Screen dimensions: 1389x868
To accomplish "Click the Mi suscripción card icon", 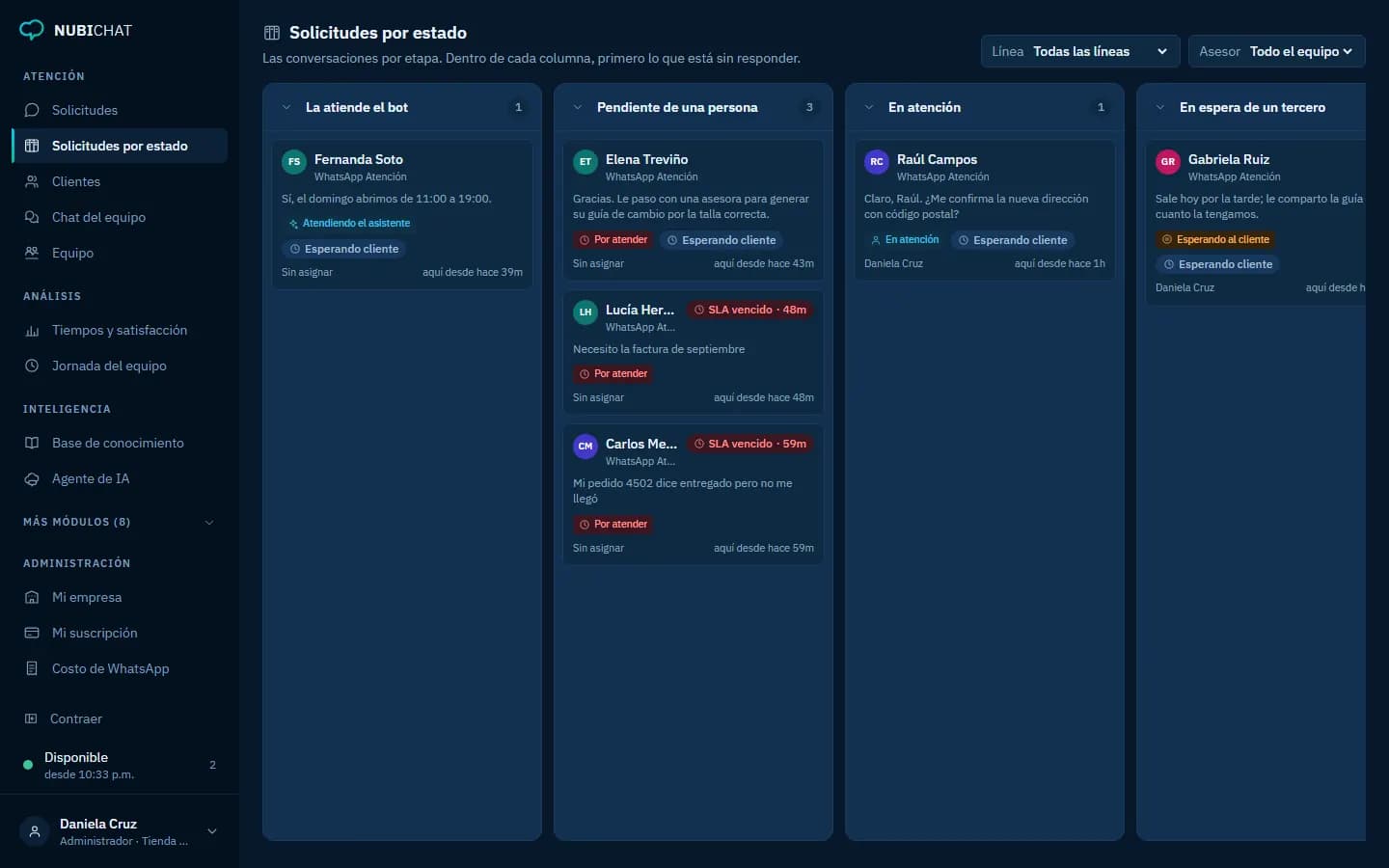I will click(x=32, y=633).
